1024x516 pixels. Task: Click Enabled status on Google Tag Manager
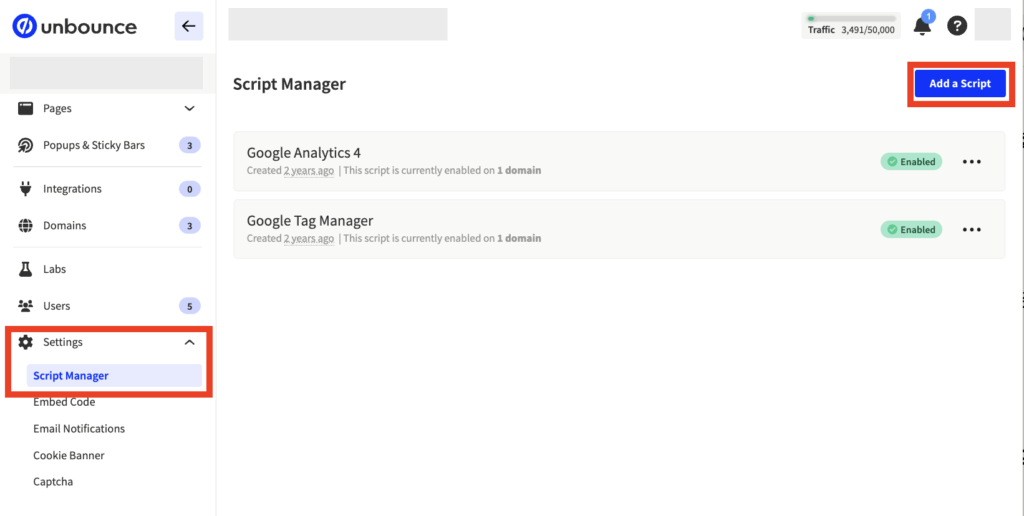(x=911, y=229)
